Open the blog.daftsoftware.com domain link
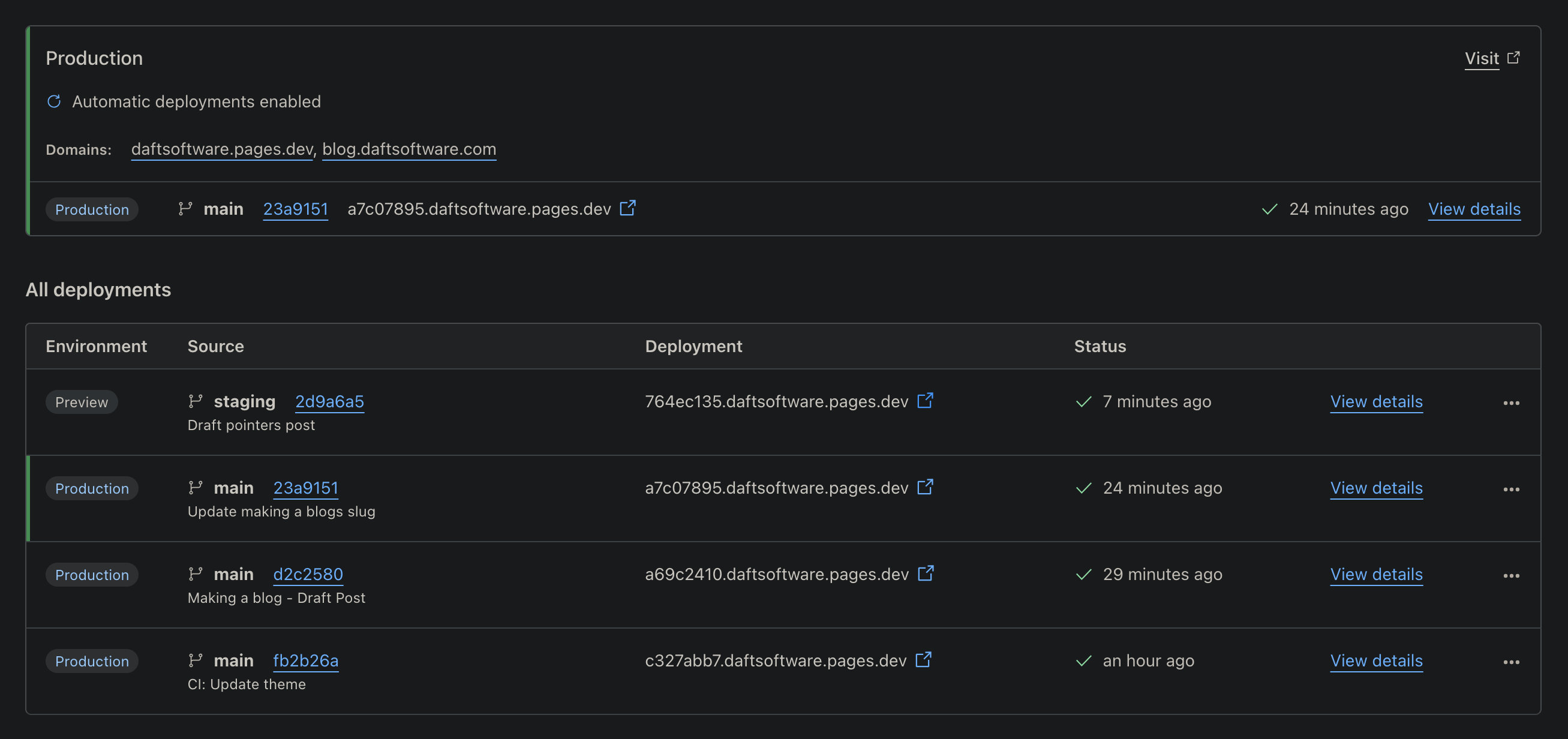 pyautogui.click(x=408, y=149)
